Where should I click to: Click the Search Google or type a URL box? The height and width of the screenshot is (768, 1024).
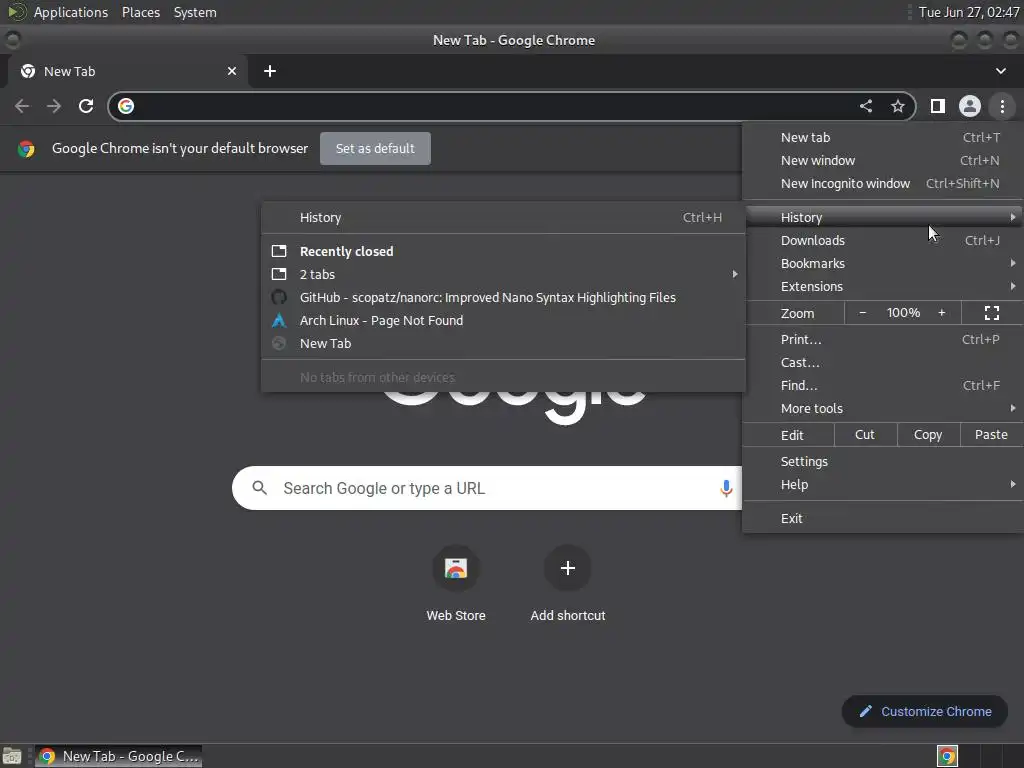click(x=487, y=488)
